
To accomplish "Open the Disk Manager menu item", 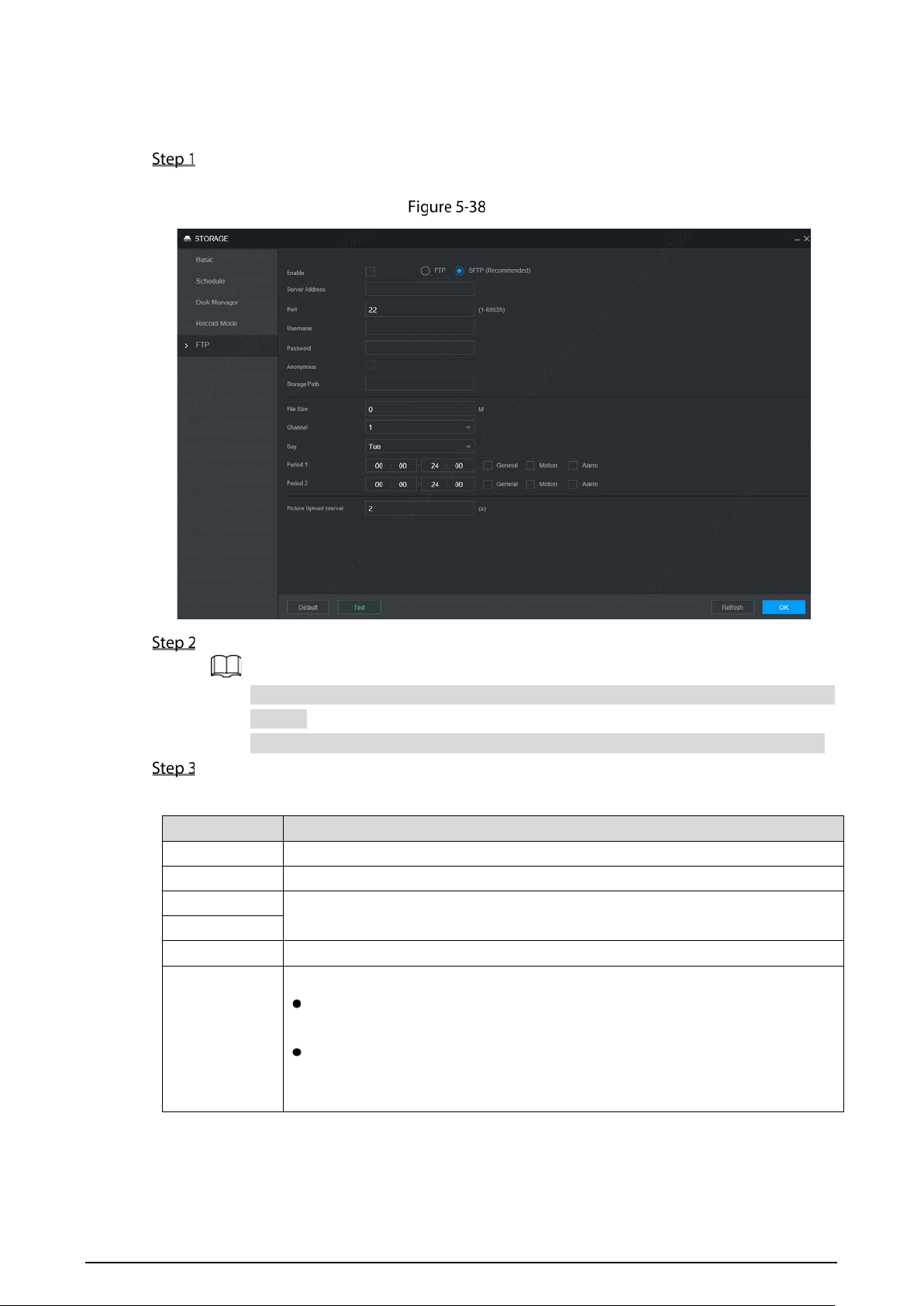I will point(217,302).
